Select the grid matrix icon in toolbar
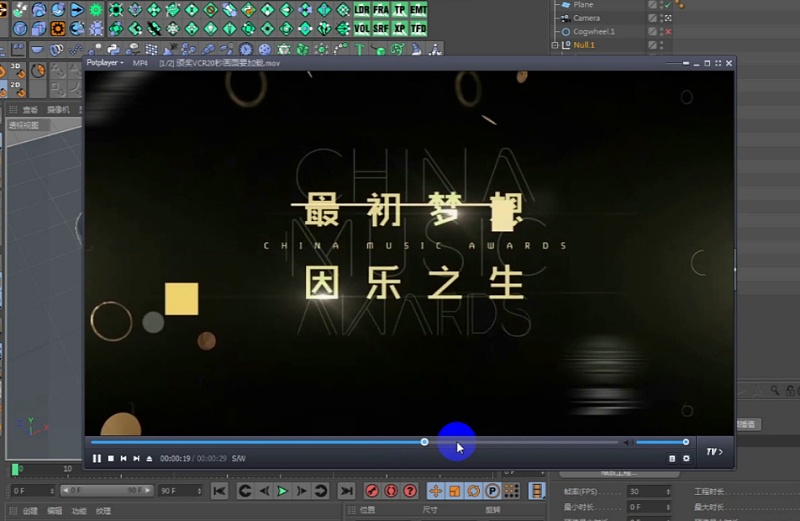 pyautogui.click(x=151, y=49)
